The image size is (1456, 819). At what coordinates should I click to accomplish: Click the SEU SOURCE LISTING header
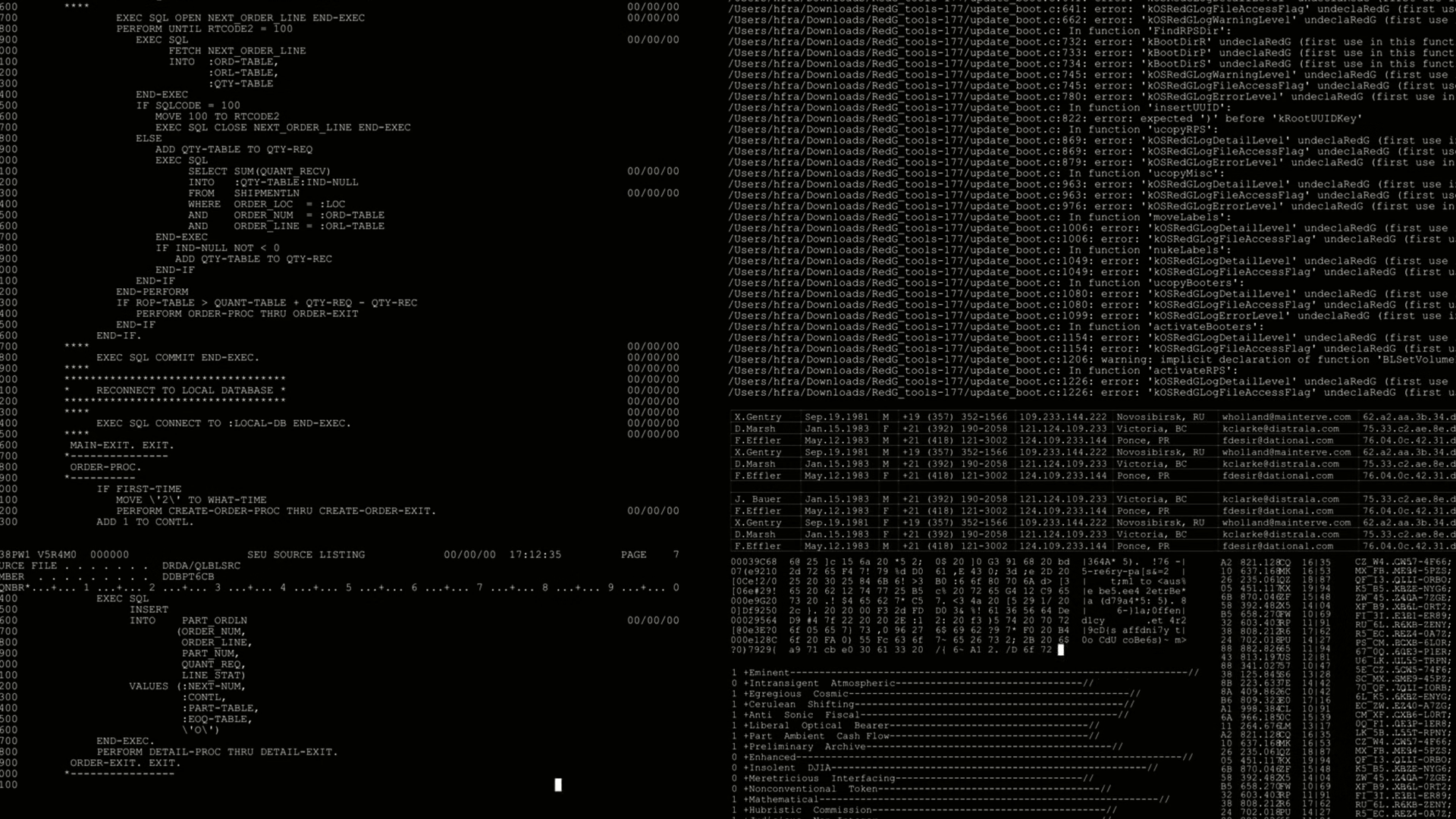(x=306, y=555)
